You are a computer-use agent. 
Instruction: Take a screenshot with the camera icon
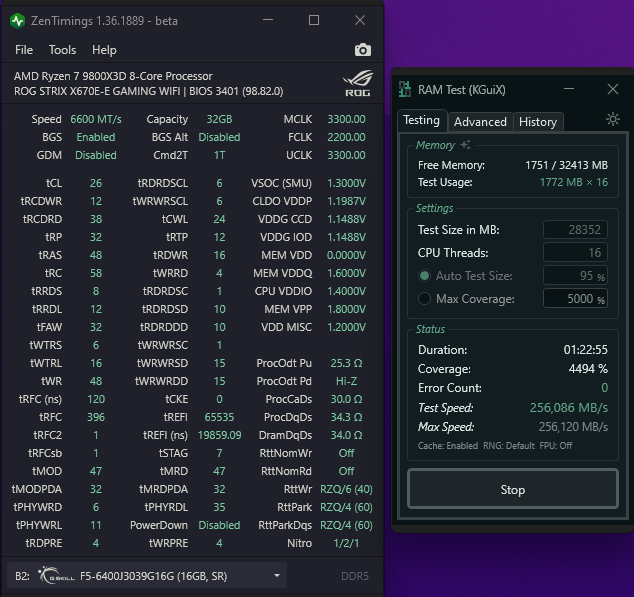[x=363, y=50]
